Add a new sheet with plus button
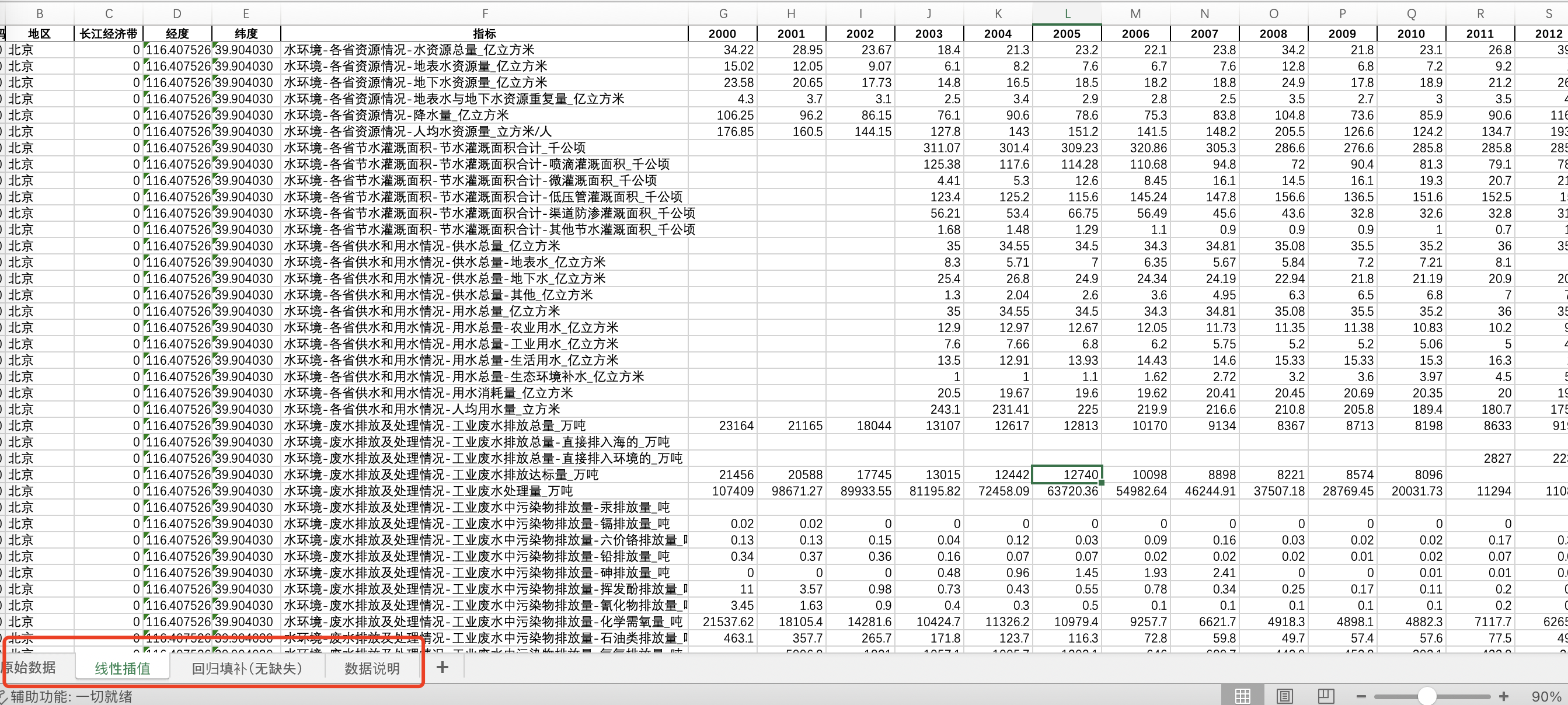1568x705 pixels. 442,667
